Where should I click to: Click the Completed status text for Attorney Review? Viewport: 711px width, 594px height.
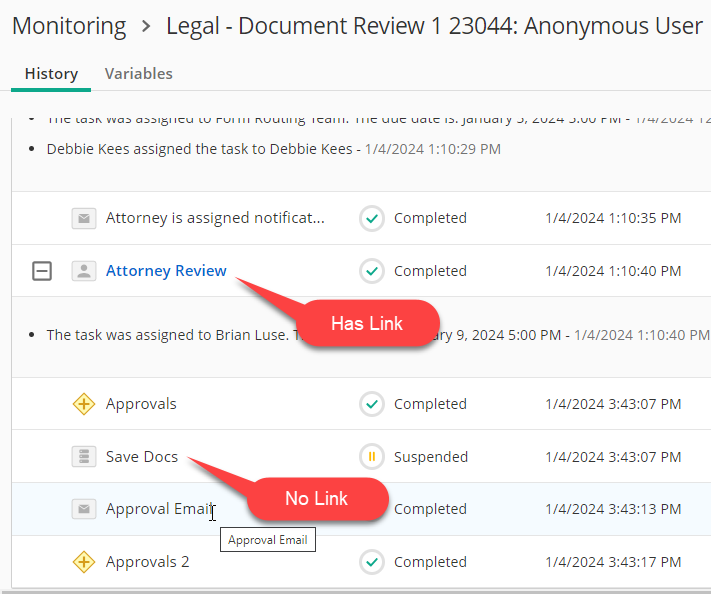point(430,271)
